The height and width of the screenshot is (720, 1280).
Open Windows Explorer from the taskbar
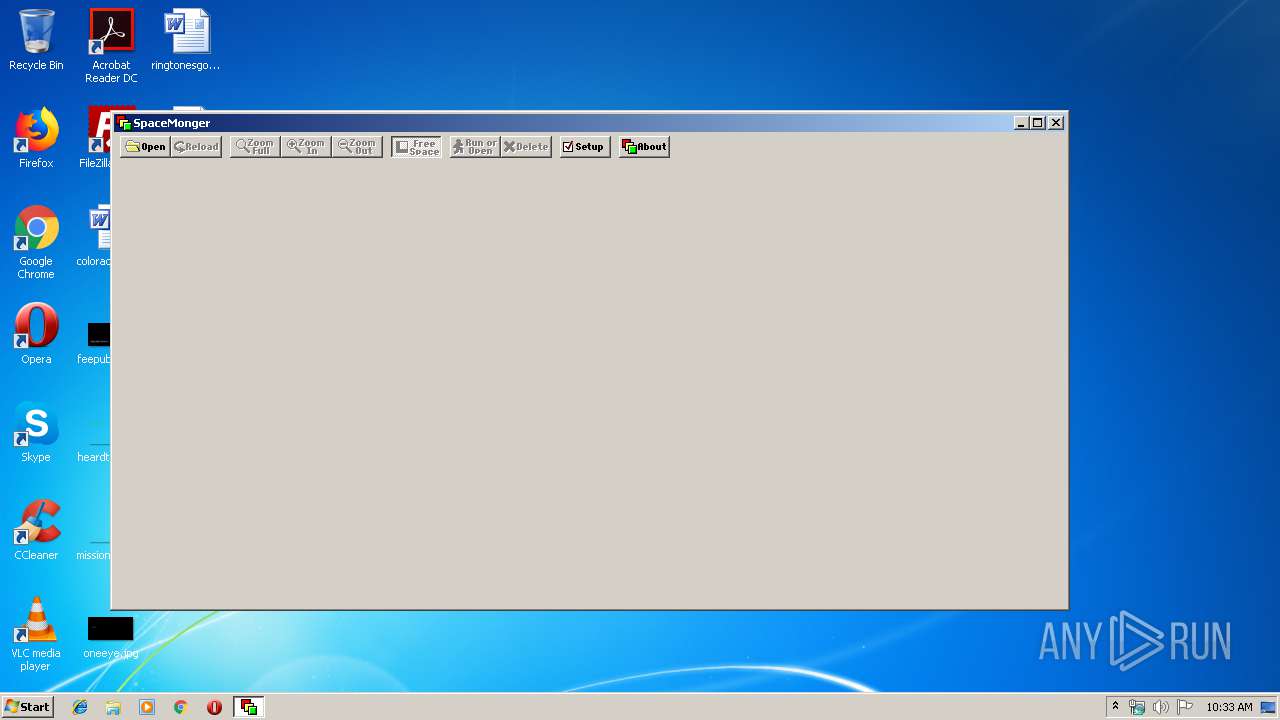113,707
